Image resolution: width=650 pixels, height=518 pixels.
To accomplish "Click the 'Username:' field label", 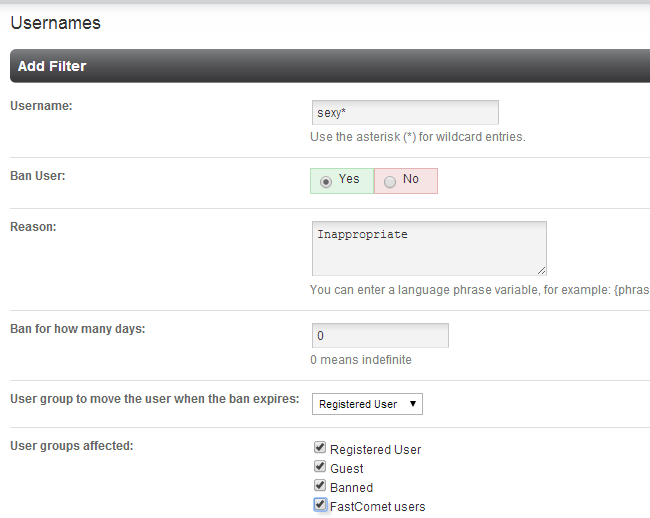I will 41,106.
